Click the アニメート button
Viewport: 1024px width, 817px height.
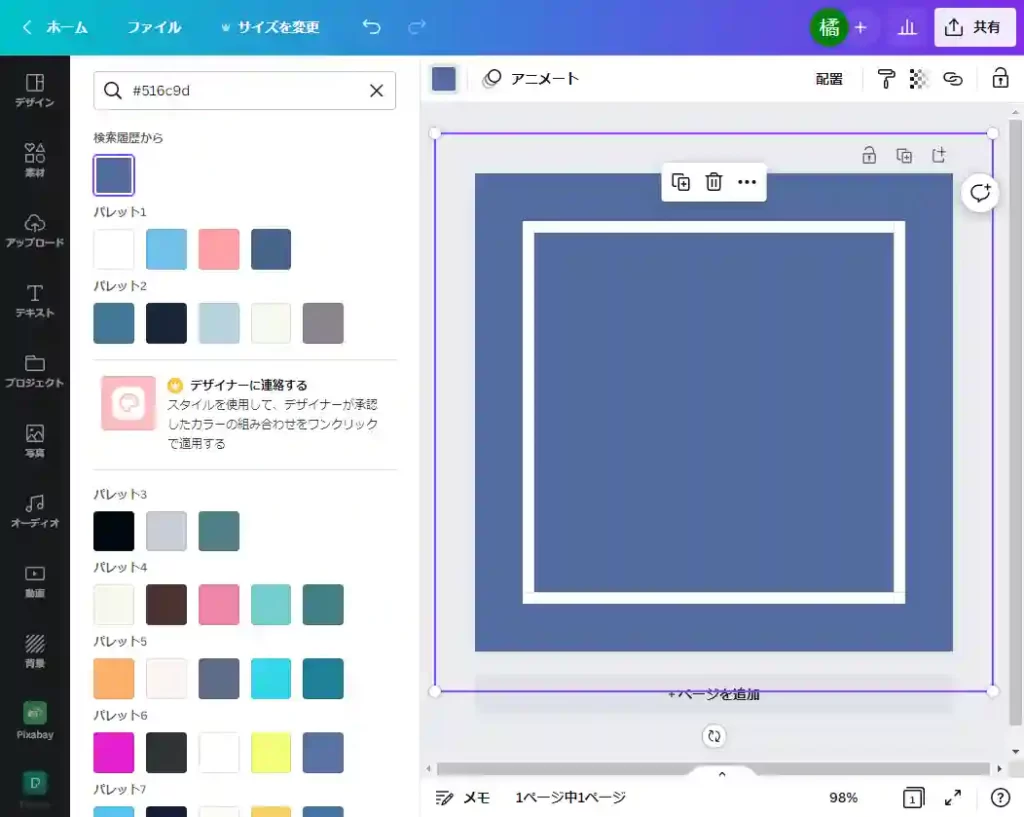point(531,79)
